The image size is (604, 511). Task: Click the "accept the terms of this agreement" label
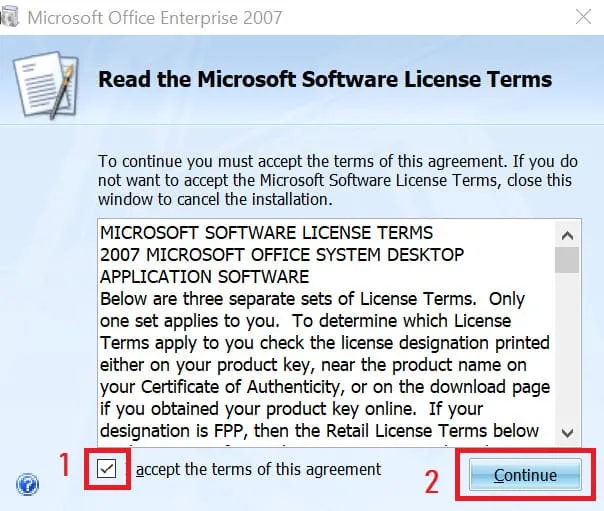pyautogui.click(x=258, y=469)
